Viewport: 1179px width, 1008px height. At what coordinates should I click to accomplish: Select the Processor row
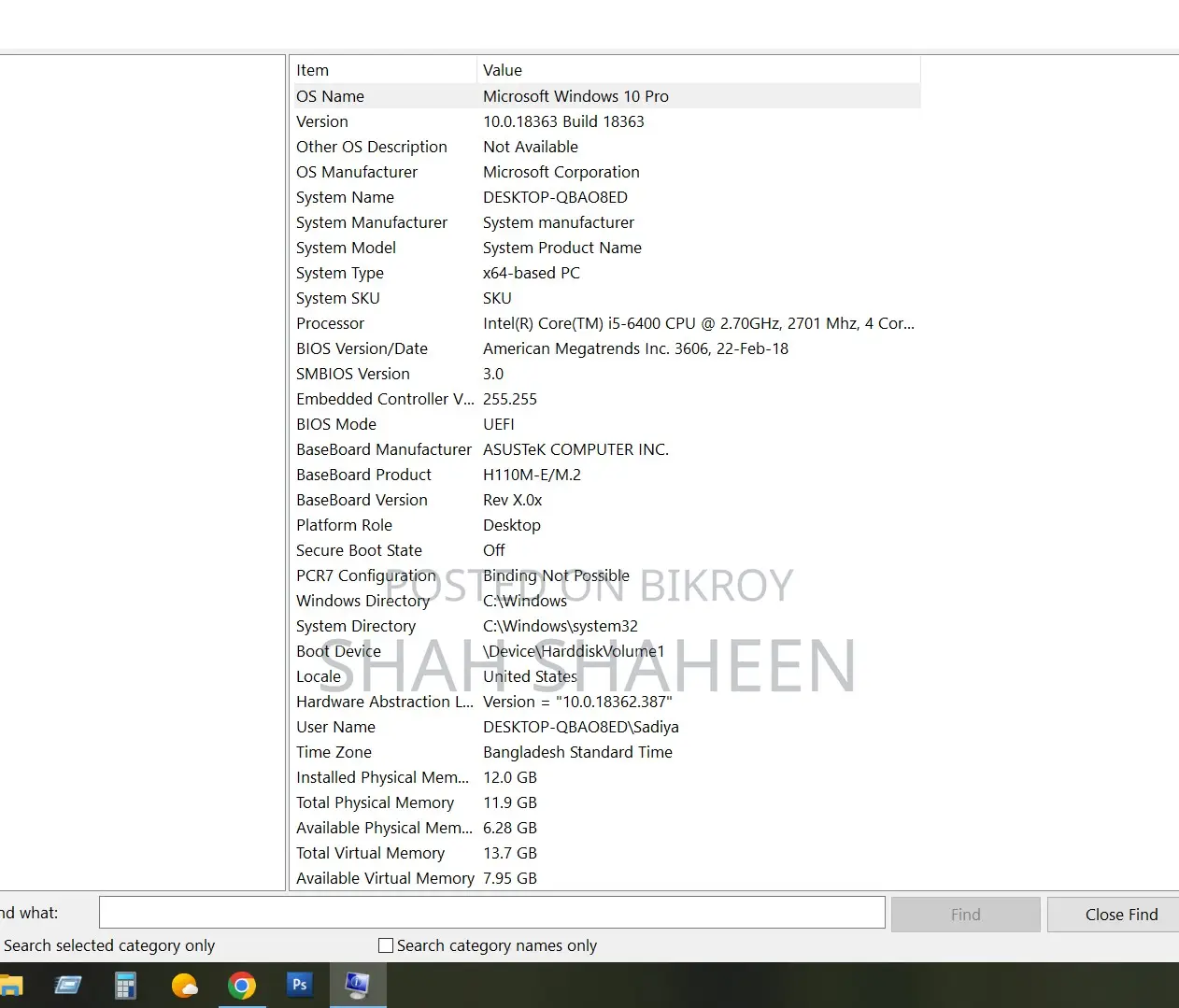click(x=607, y=323)
